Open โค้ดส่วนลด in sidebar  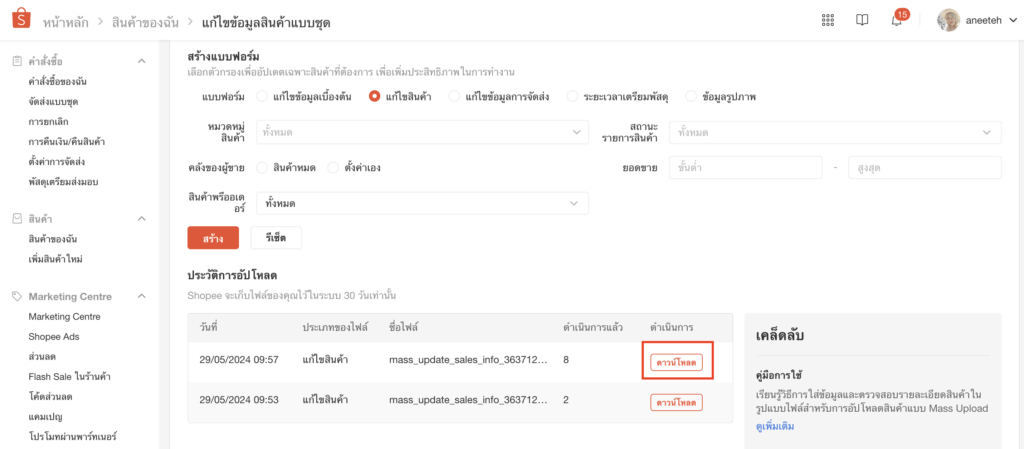(50, 396)
